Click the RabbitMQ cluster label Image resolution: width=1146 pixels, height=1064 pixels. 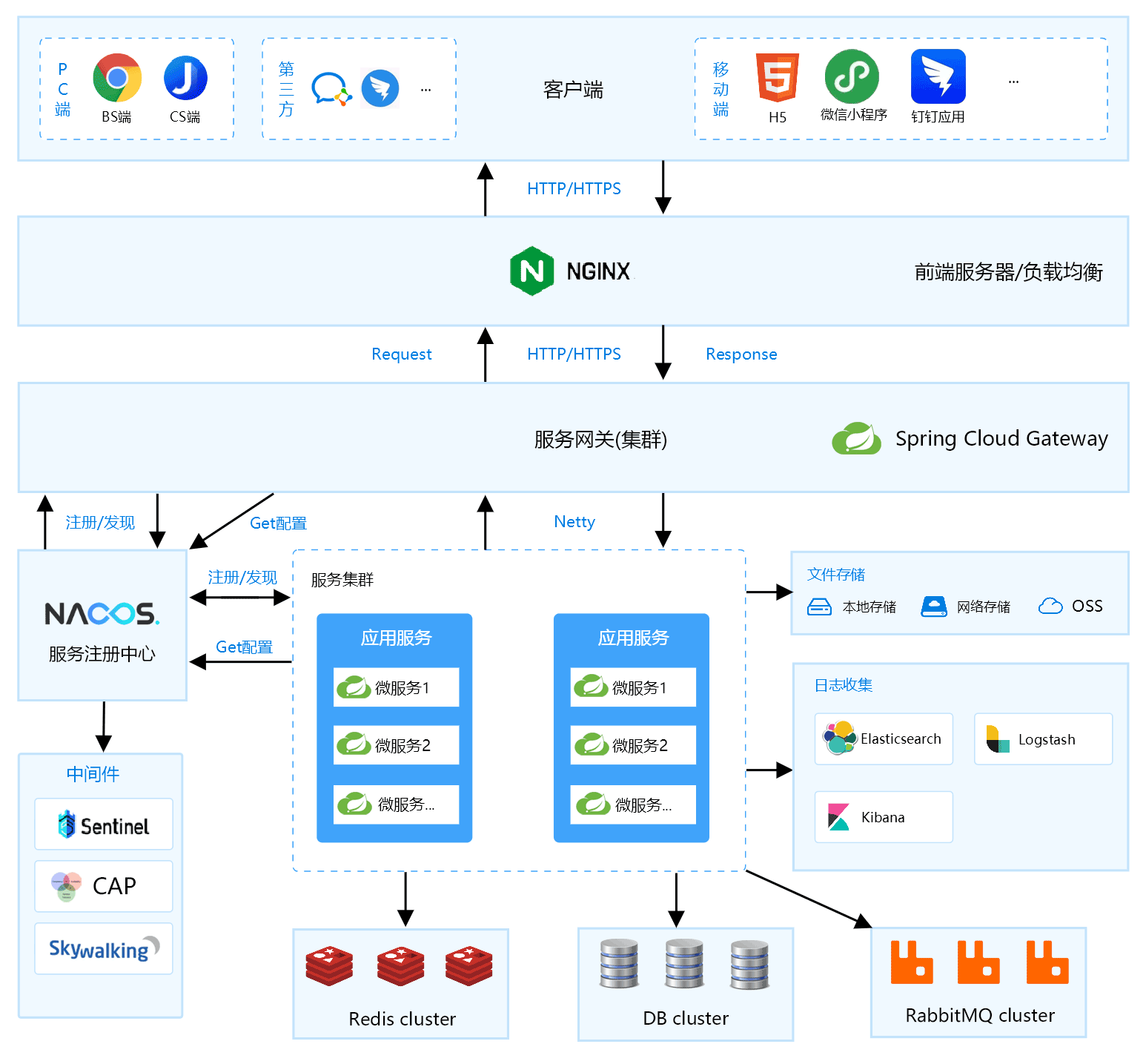click(x=980, y=1015)
